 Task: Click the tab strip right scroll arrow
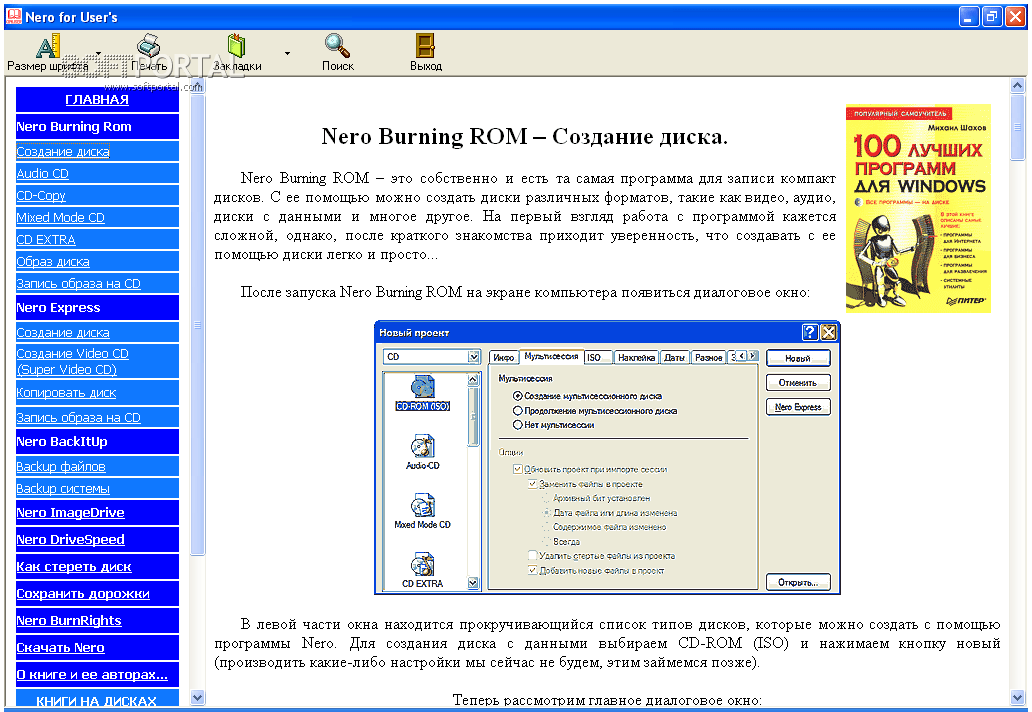(753, 356)
